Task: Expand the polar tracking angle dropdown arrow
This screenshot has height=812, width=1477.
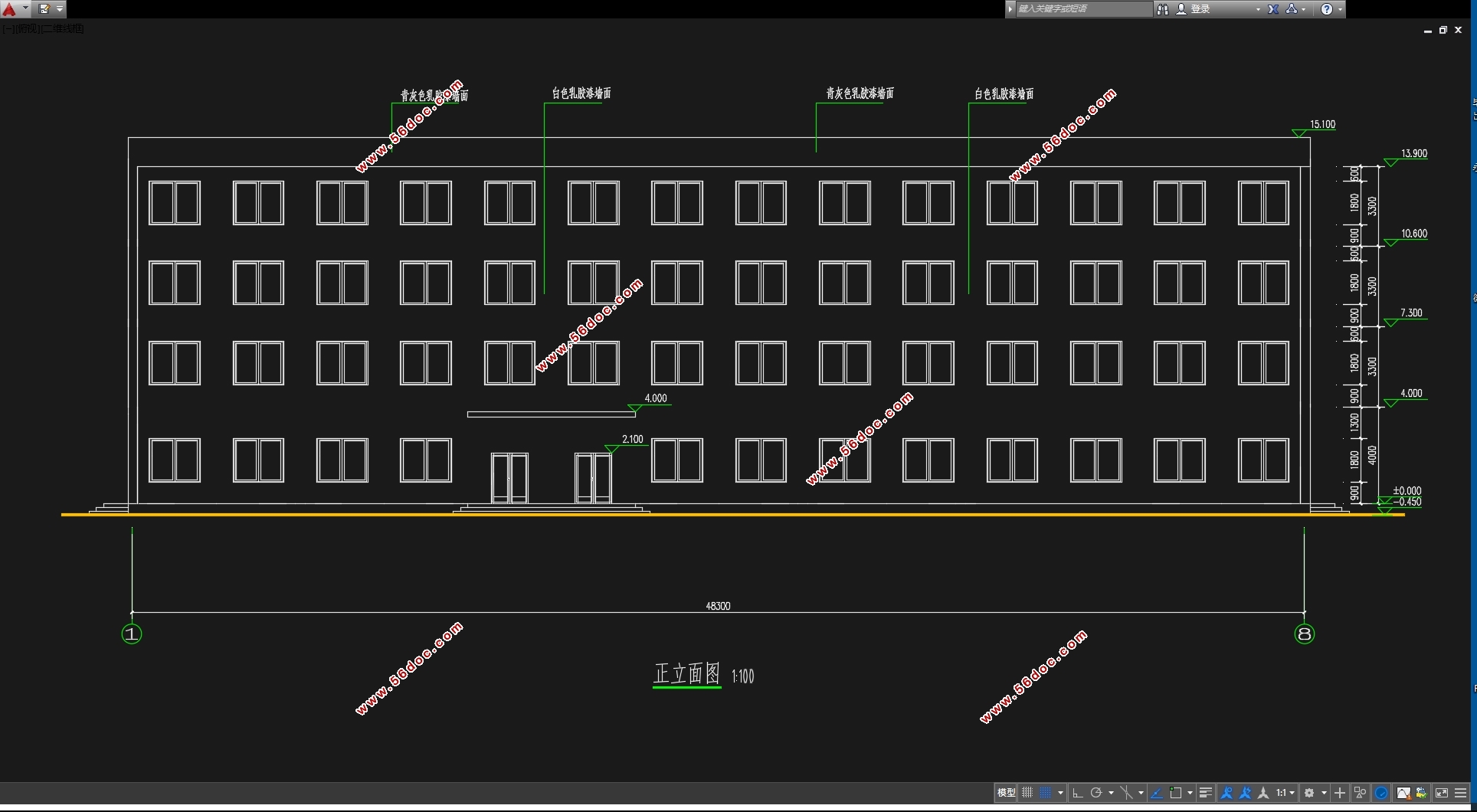Action: click(1111, 793)
